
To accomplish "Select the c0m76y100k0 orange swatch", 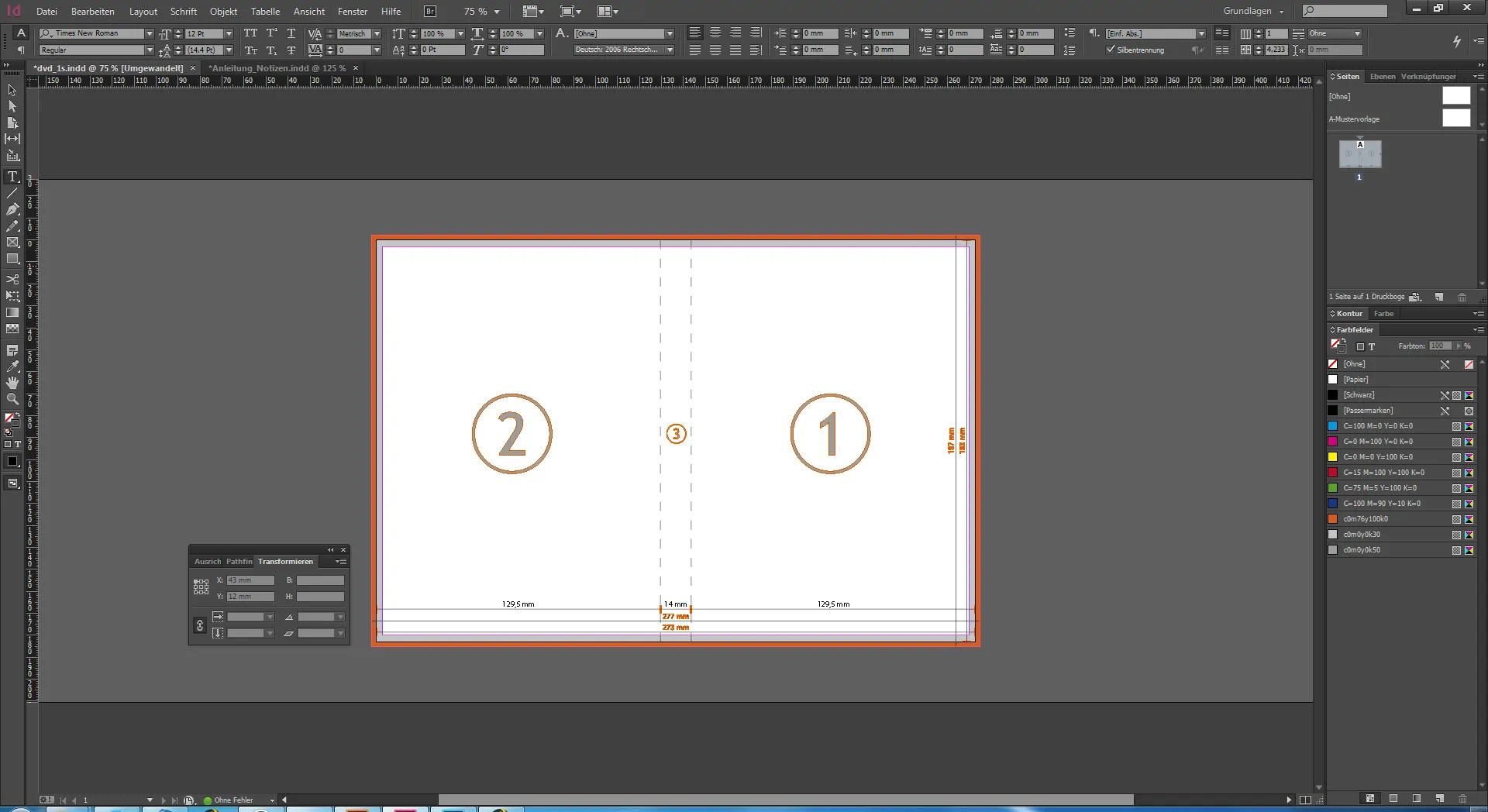I will pyautogui.click(x=1366, y=519).
